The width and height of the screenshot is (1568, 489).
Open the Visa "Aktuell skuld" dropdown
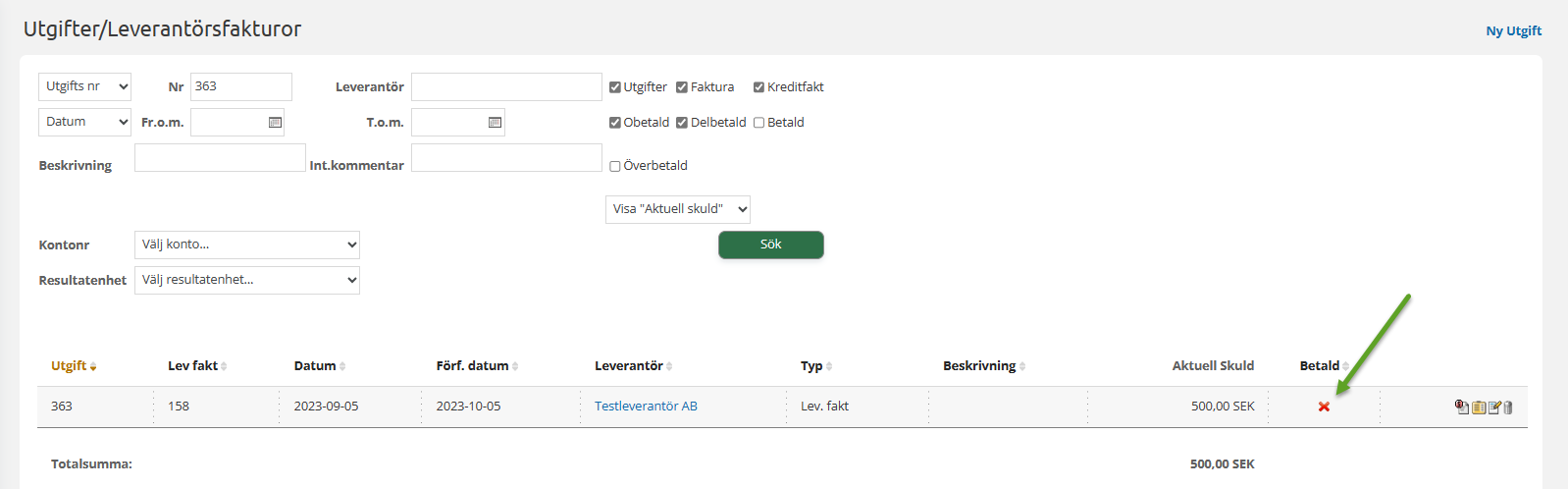[678, 209]
